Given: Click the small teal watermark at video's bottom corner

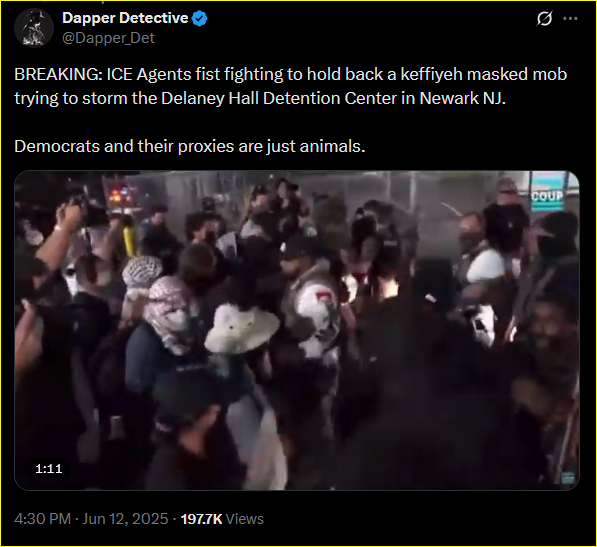Looking at the screenshot, I should (568, 477).
